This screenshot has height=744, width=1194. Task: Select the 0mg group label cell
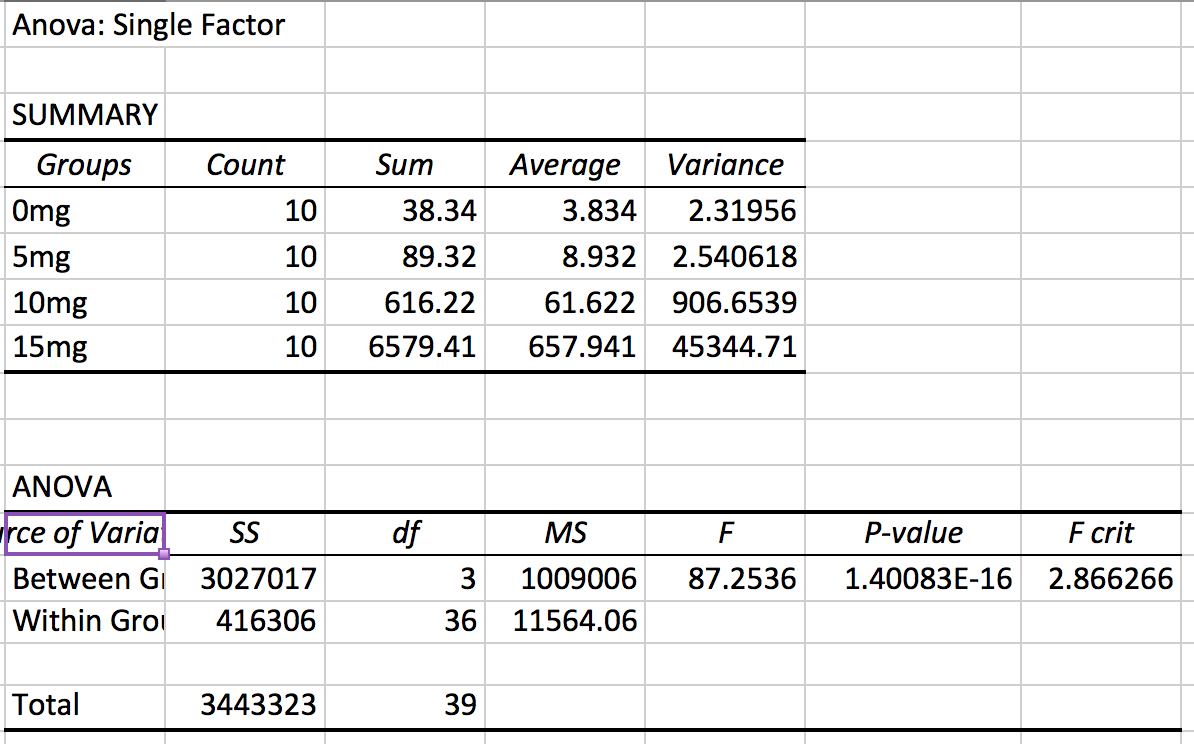pos(84,211)
